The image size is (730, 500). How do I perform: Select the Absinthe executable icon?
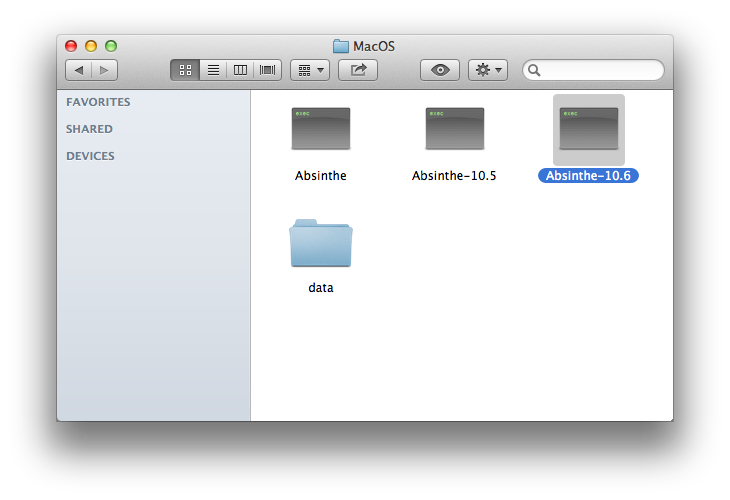(x=321, y=129)
